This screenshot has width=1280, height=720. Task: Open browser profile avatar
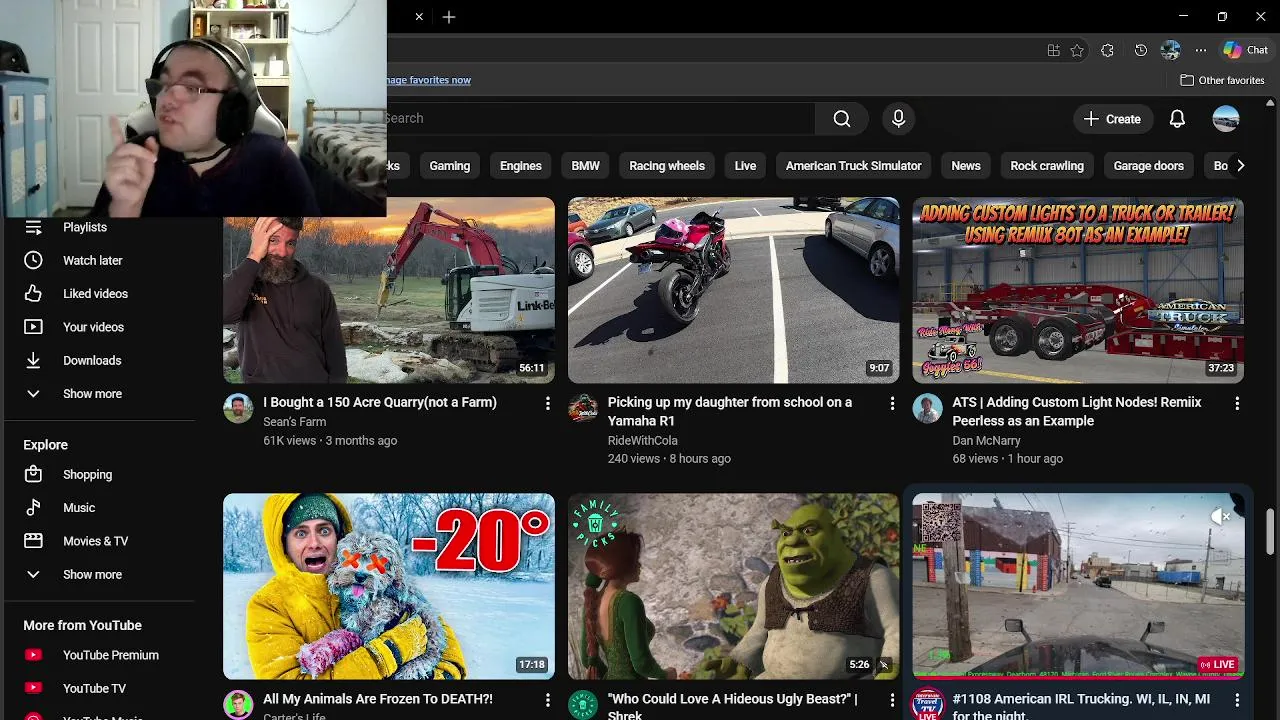click(x=1171, y=50)
